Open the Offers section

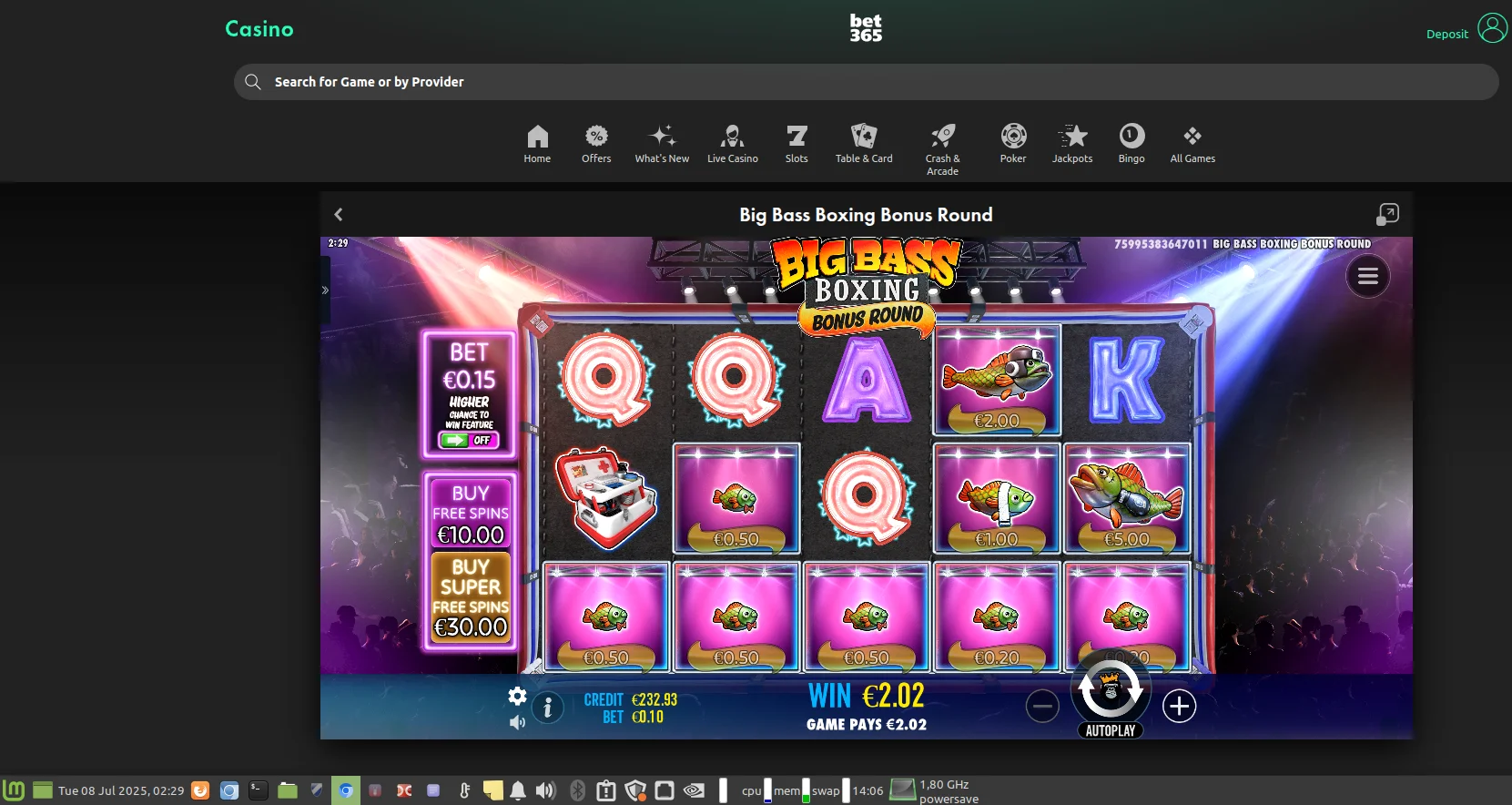pos(596,144)
